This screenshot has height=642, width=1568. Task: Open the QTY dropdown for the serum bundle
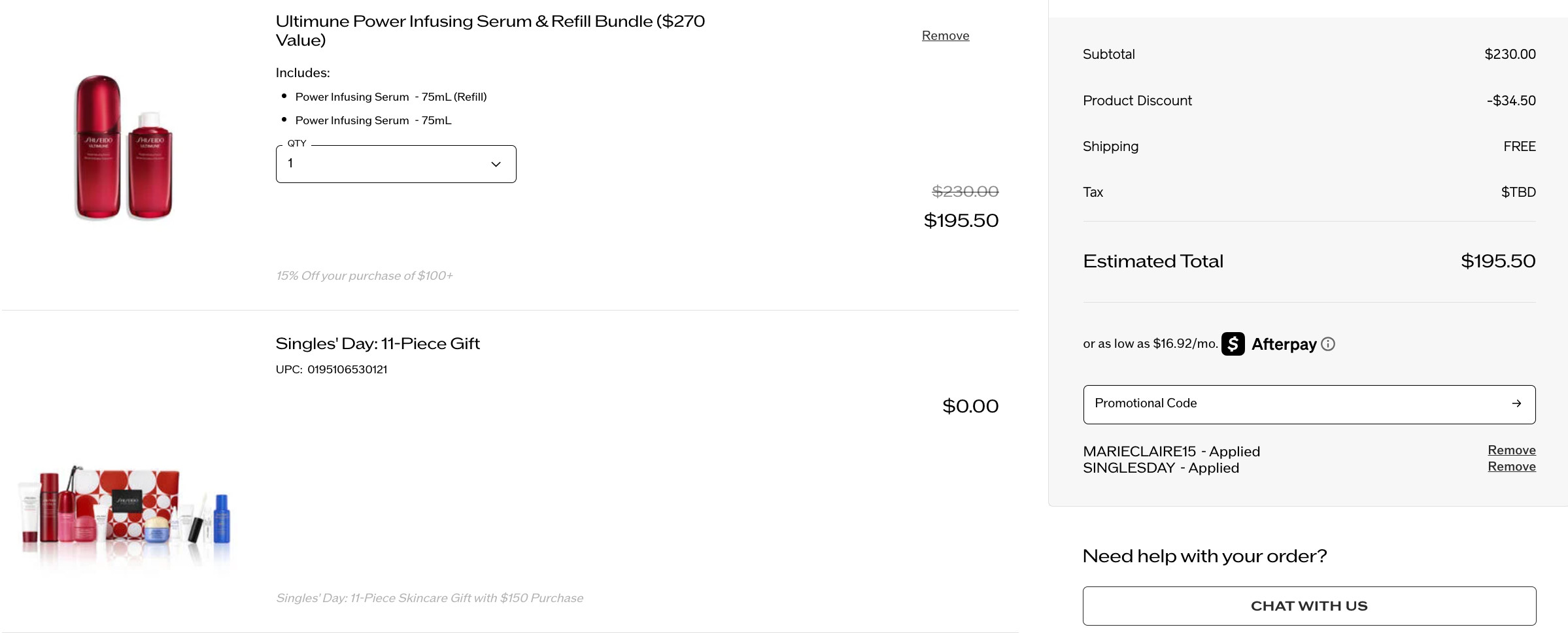pyautogui.click(x=396, y=164)
